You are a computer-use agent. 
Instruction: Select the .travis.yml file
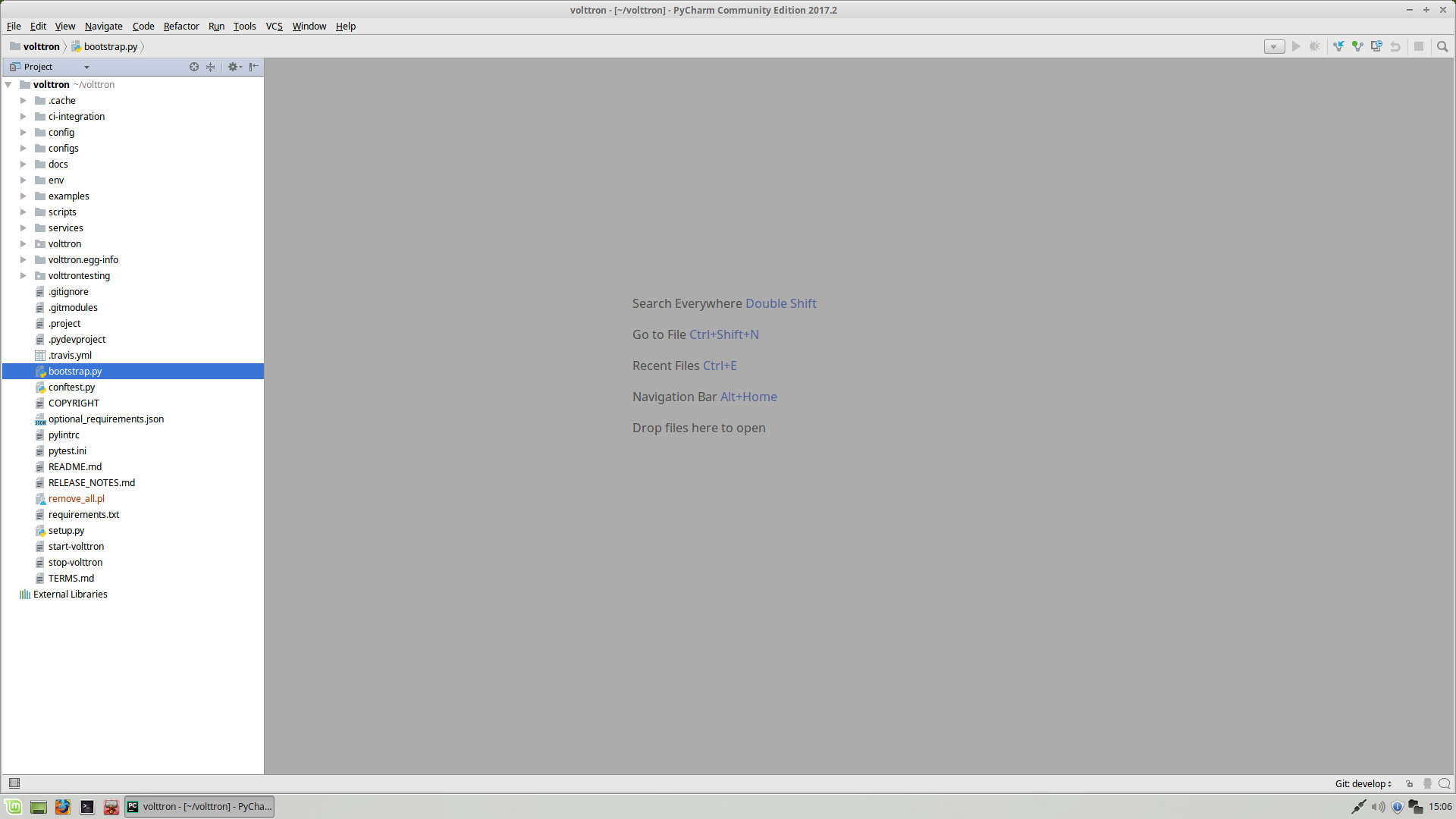70,356
